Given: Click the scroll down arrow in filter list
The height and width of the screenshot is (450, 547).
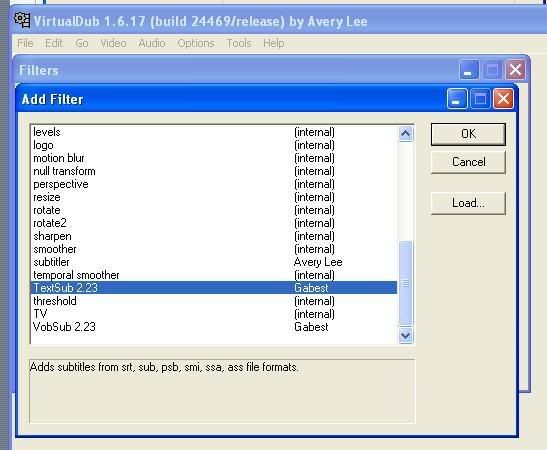Looking at the screenshot, I should pyautogui.click(x=405, y=335).
